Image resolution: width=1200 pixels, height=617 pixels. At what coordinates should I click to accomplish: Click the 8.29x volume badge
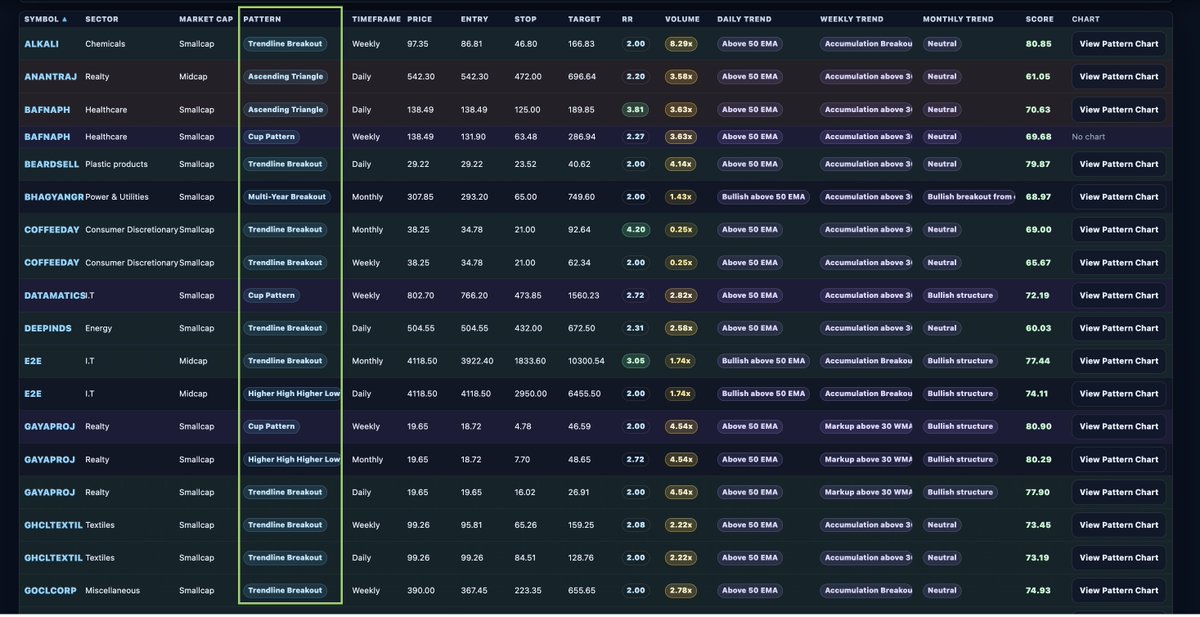point(681,44)
